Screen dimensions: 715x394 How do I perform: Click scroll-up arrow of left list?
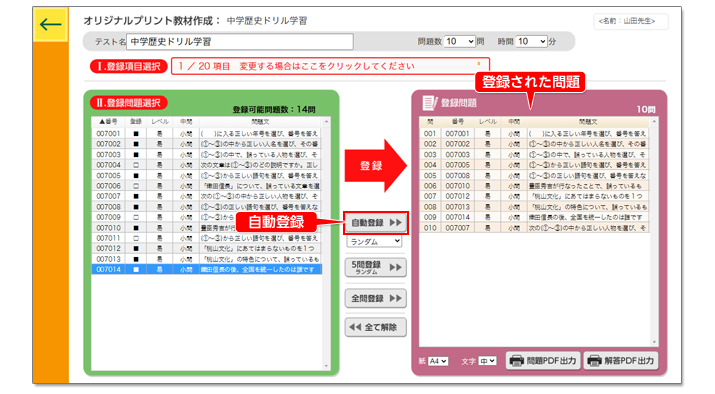(x=326, y=122)
